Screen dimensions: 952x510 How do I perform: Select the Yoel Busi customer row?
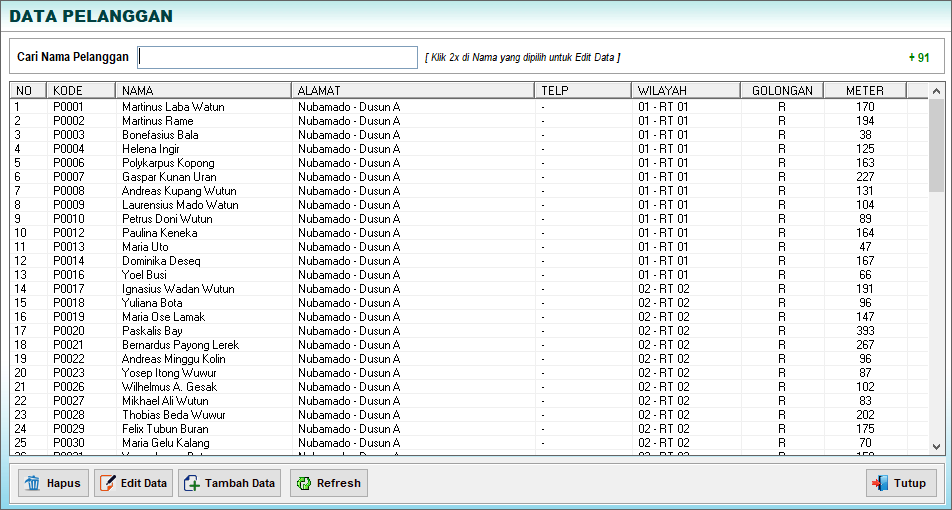144,275
